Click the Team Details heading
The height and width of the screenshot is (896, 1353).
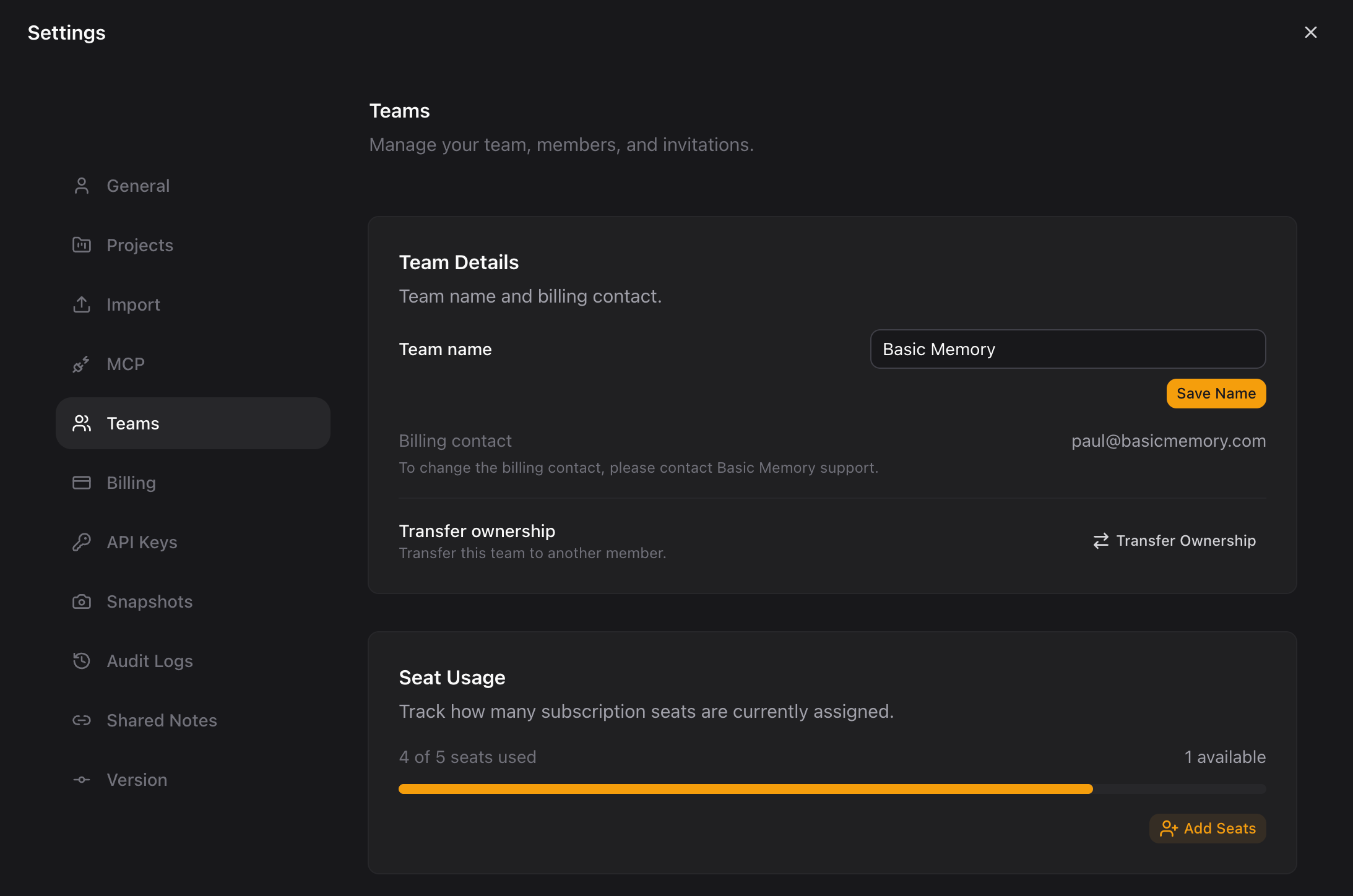(x=459, y=262)
